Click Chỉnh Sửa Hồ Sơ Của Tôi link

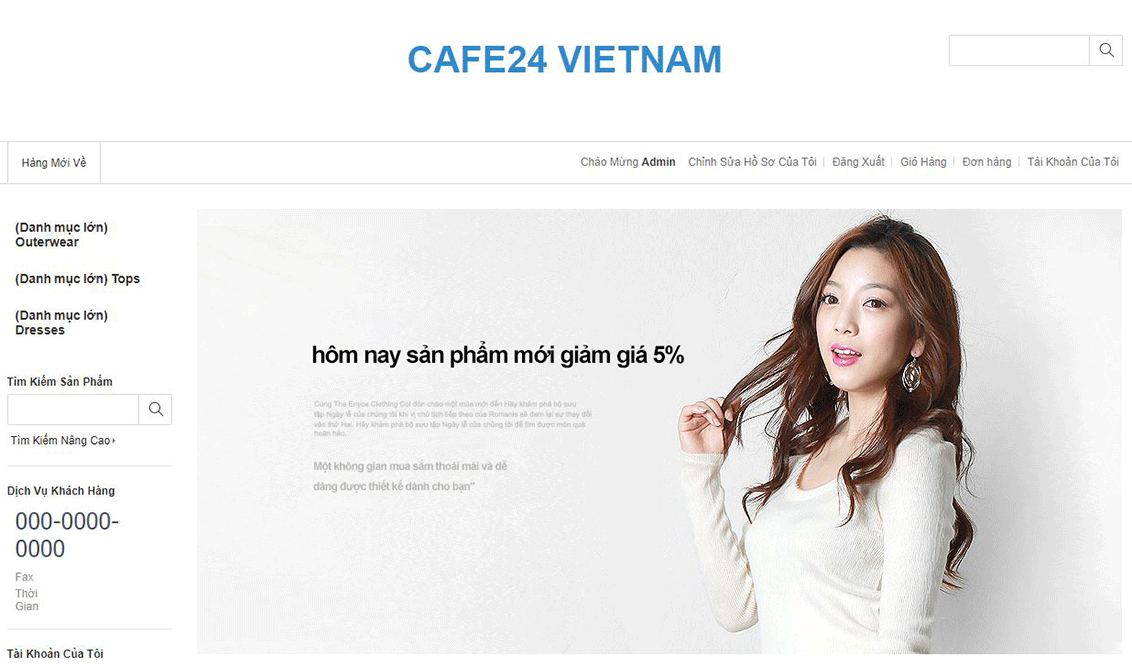pyautogui.click(x=752, y=162)
